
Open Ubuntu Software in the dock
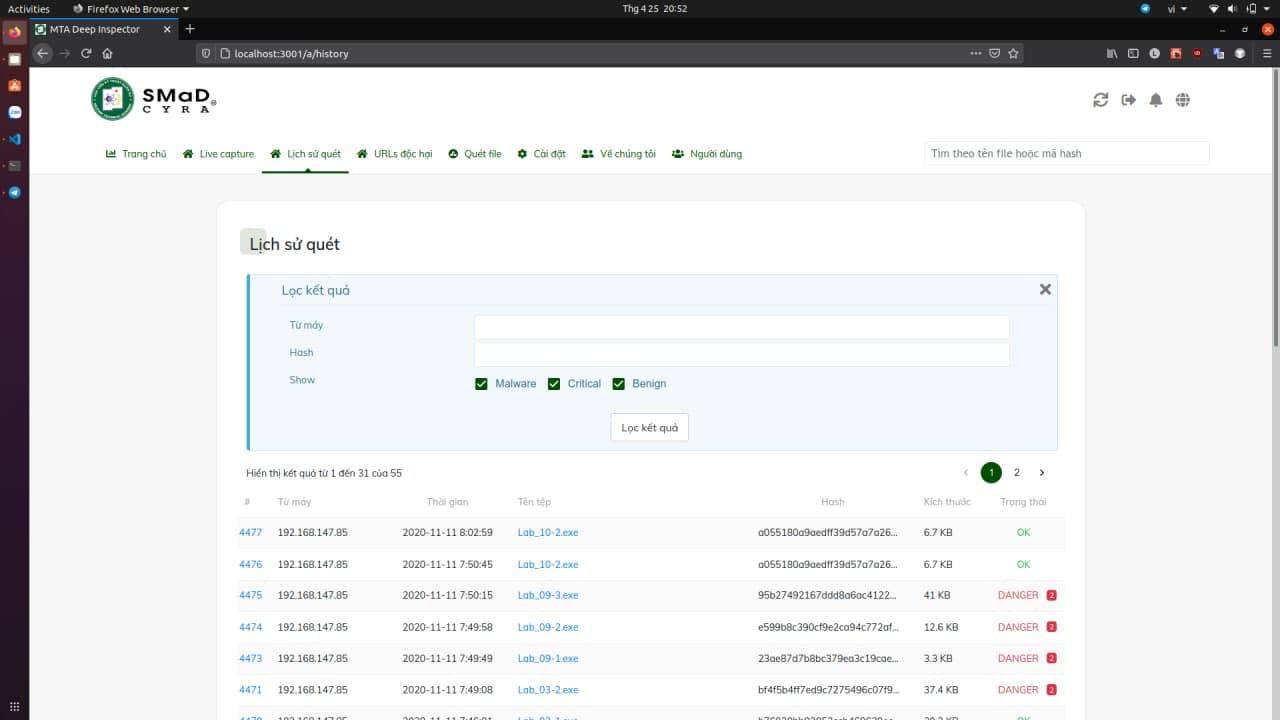[14, 86]
